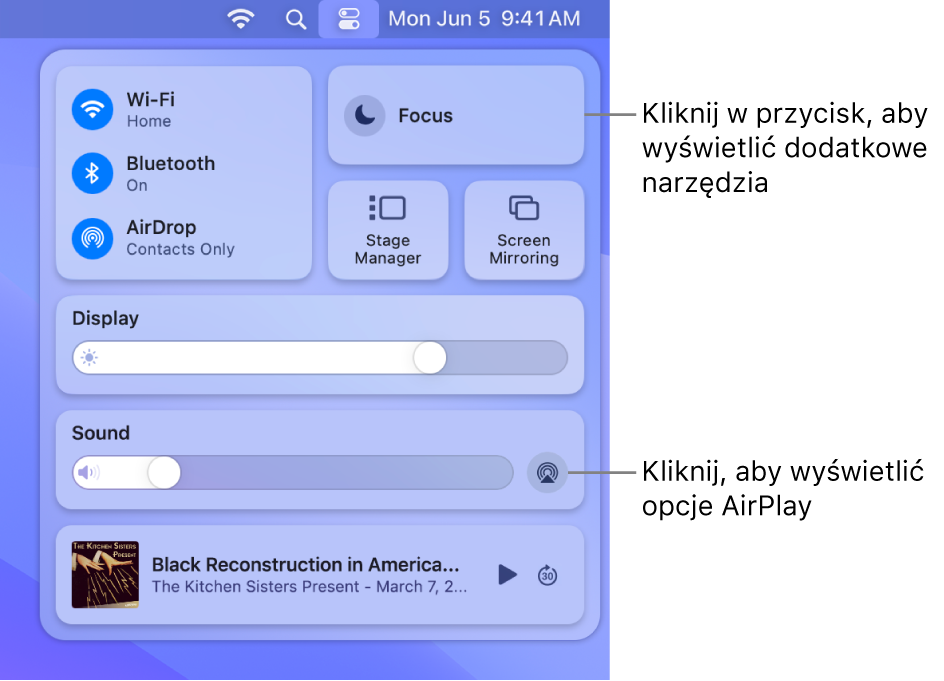Expand the Sound section
Viewport: 944px width, 681px height.
(100, 432)
